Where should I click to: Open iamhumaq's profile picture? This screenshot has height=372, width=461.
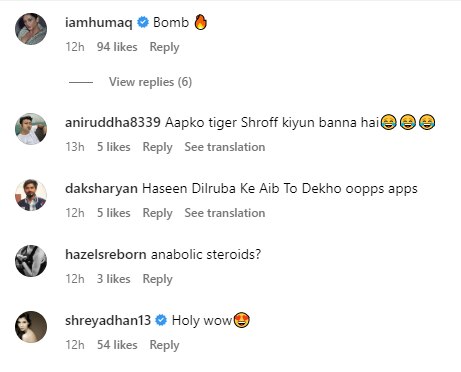tap(31, 29)
